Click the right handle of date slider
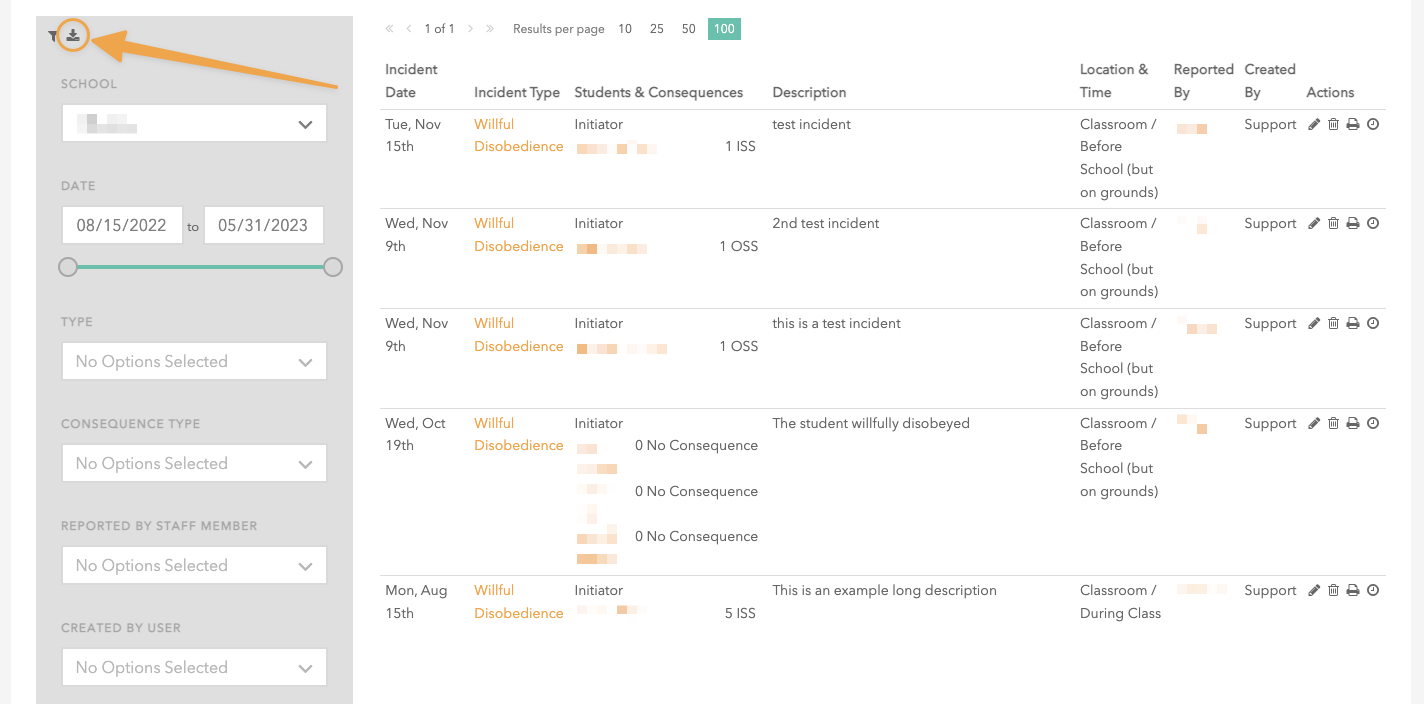The height and width of the screenshot is (704, 1424). 333,267
